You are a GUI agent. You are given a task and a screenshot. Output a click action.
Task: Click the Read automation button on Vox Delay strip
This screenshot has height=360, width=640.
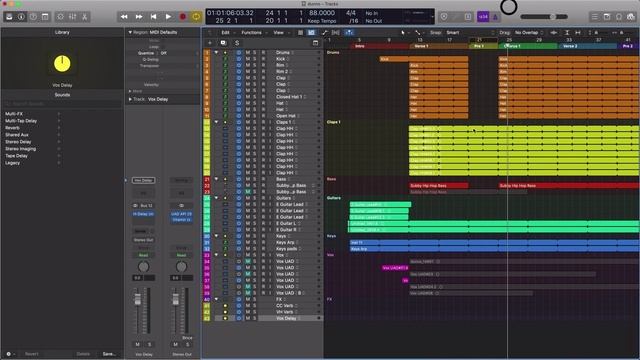click(x=143, y=255)
